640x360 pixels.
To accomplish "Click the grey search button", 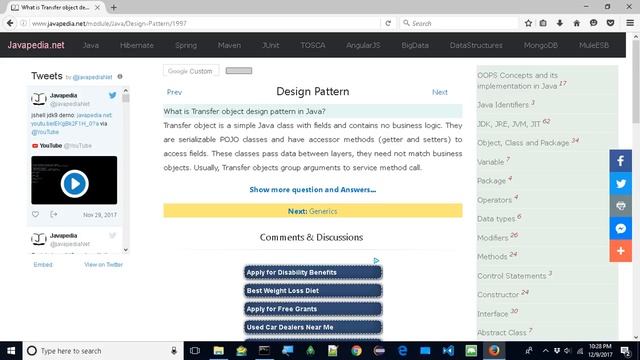I will 239,71.
